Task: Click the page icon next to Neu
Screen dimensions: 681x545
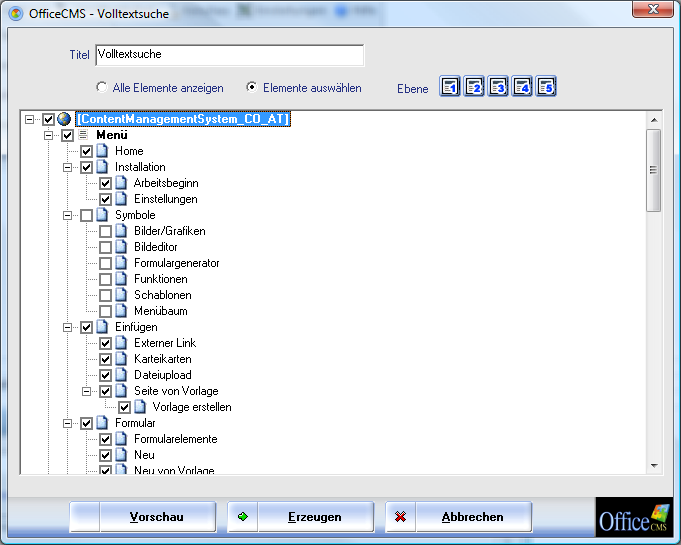Action: point(121,455)
